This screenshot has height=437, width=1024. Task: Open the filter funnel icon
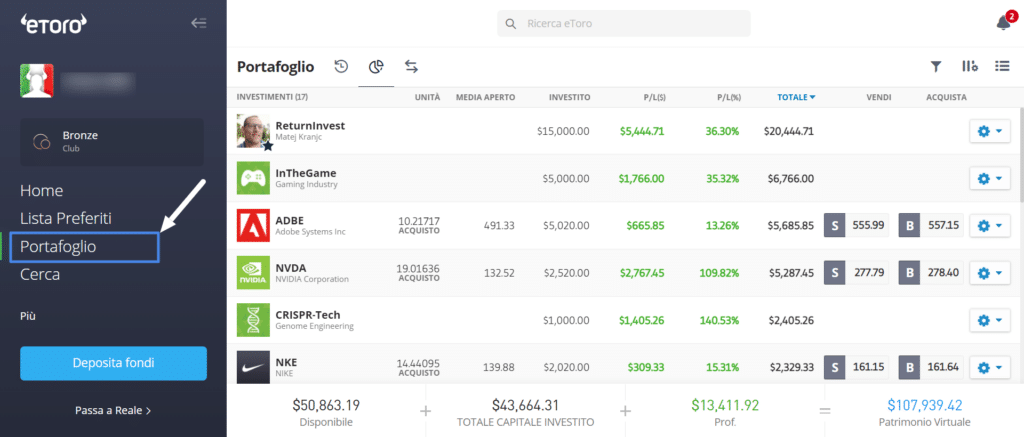point(936,66)
